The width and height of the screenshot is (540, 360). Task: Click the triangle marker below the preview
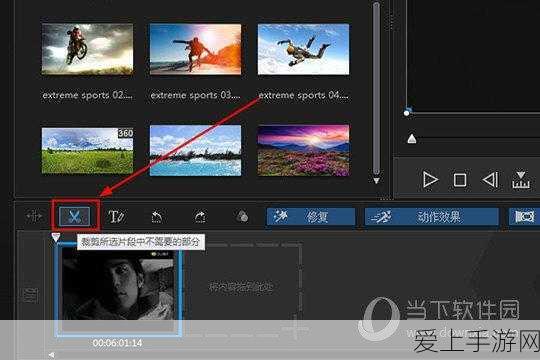click(412, 139)
